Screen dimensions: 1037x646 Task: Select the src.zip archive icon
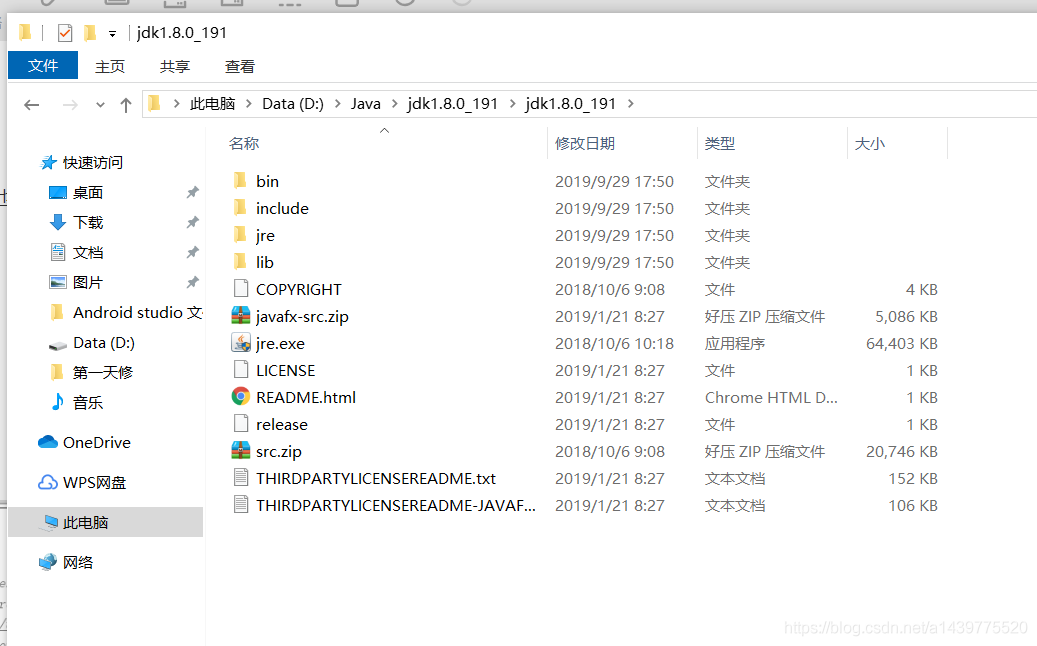coord(241,451)
